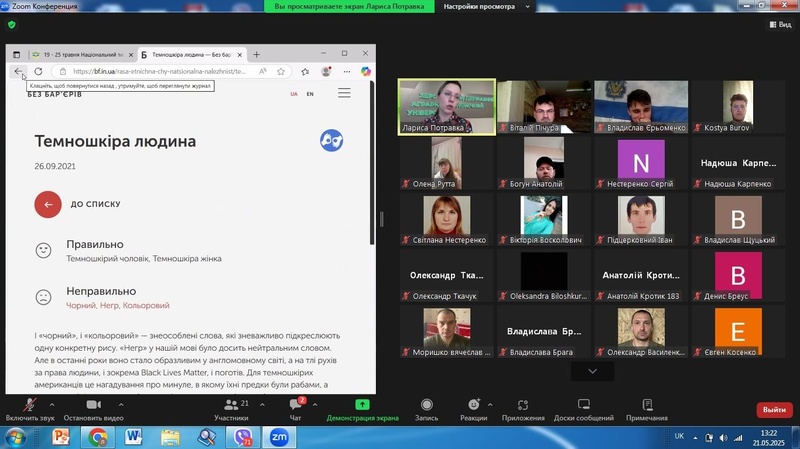Click the webpage vertical scrollbar
The width and height of the screenshot is (800, 449).
tap(372, 163)
